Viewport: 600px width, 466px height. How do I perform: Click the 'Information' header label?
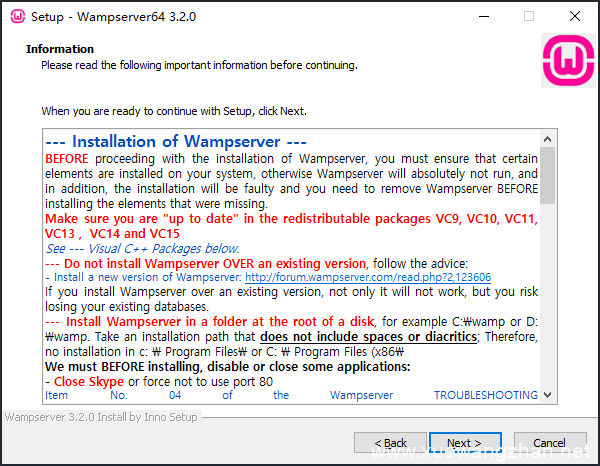coord(60,49)
